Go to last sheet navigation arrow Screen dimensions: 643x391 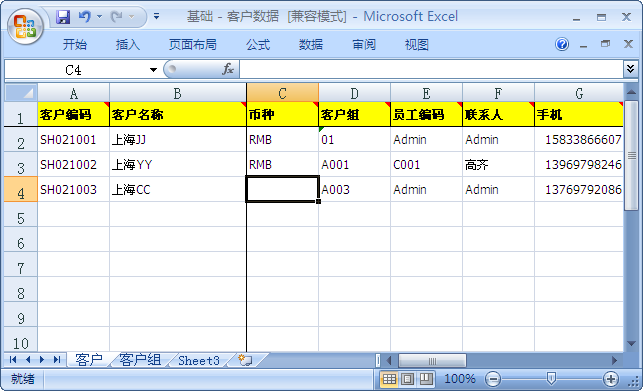(57, 360)
